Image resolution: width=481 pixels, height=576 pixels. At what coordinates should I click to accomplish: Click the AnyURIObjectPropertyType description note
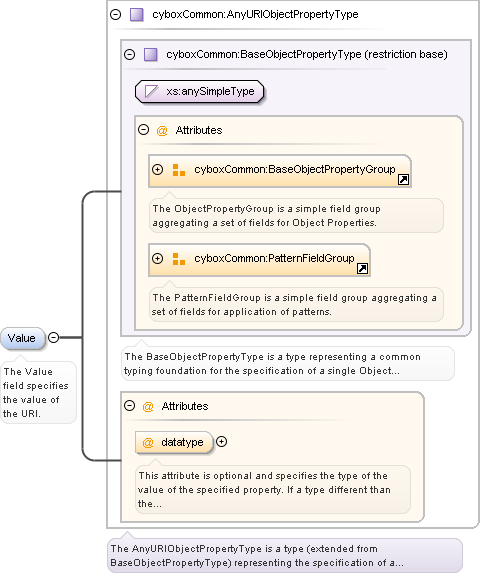[x=284, y=555]
